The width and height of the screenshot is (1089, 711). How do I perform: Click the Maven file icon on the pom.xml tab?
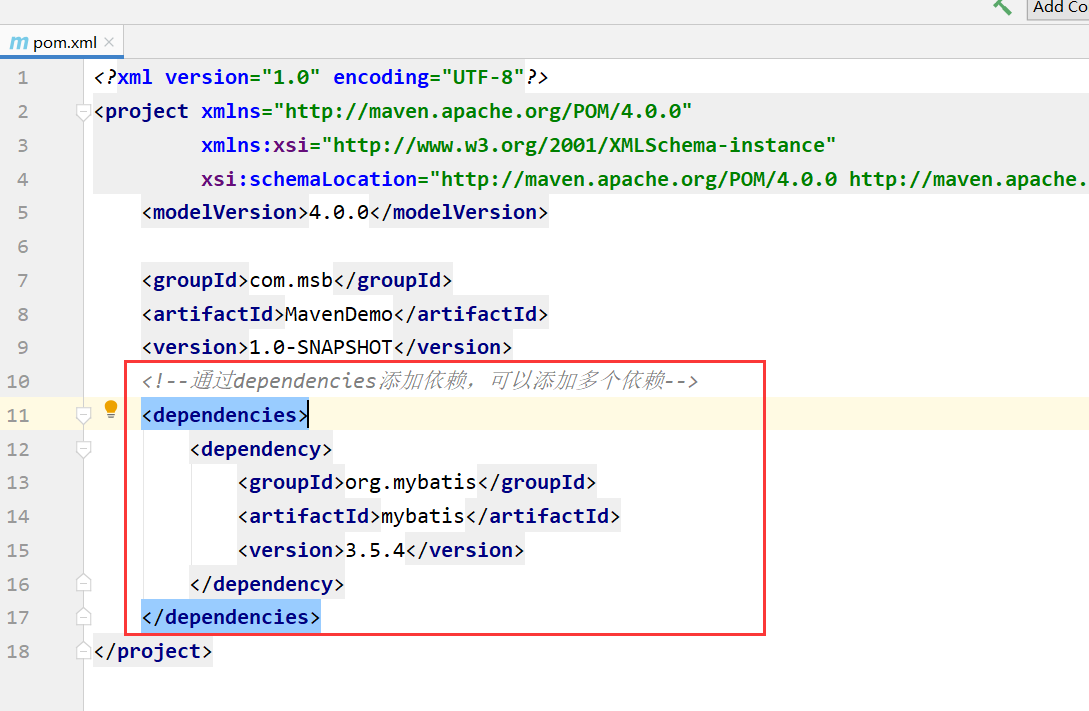coord(19,43)
